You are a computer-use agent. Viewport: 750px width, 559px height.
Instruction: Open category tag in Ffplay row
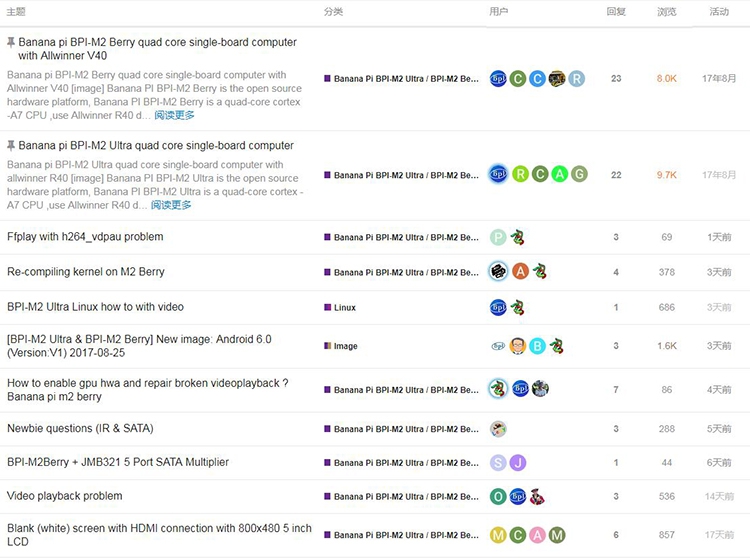click(401, 237)
